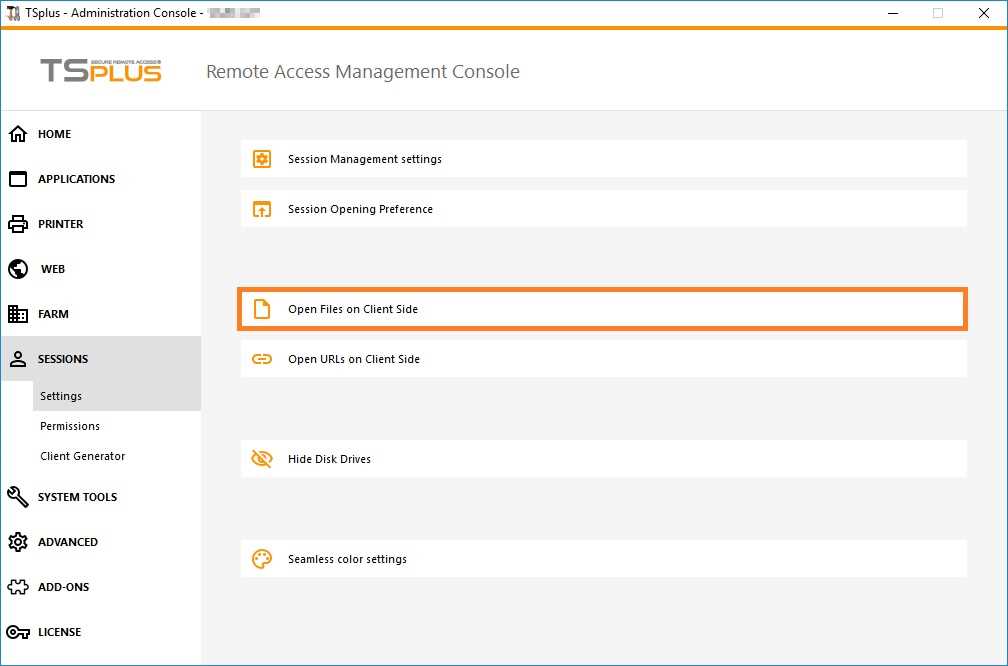Image resolution: width=1008 pixels, height=666 pixels.
Task: Click the Applications window icon
Action: [x=18, y=179]
